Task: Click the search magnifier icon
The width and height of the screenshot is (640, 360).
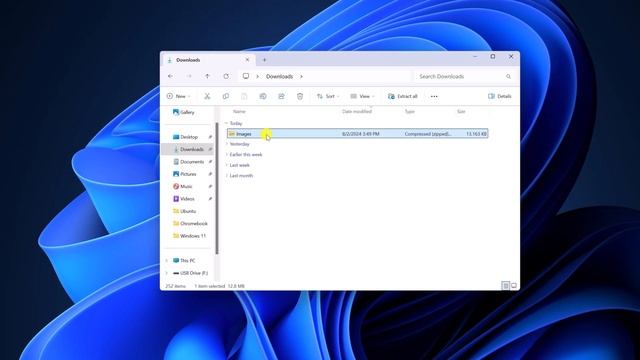Action: [x=508, y=76]
